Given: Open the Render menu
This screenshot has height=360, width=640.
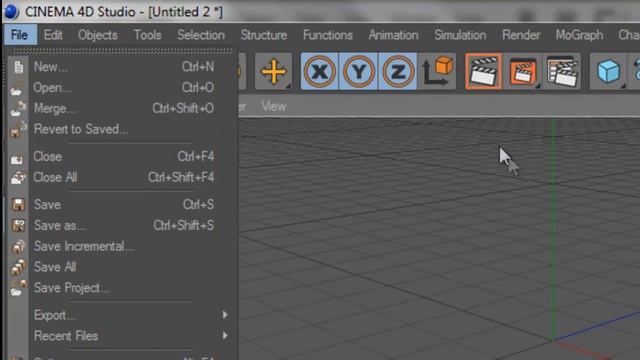Looking at the screenshot, I should click(521, 35).
